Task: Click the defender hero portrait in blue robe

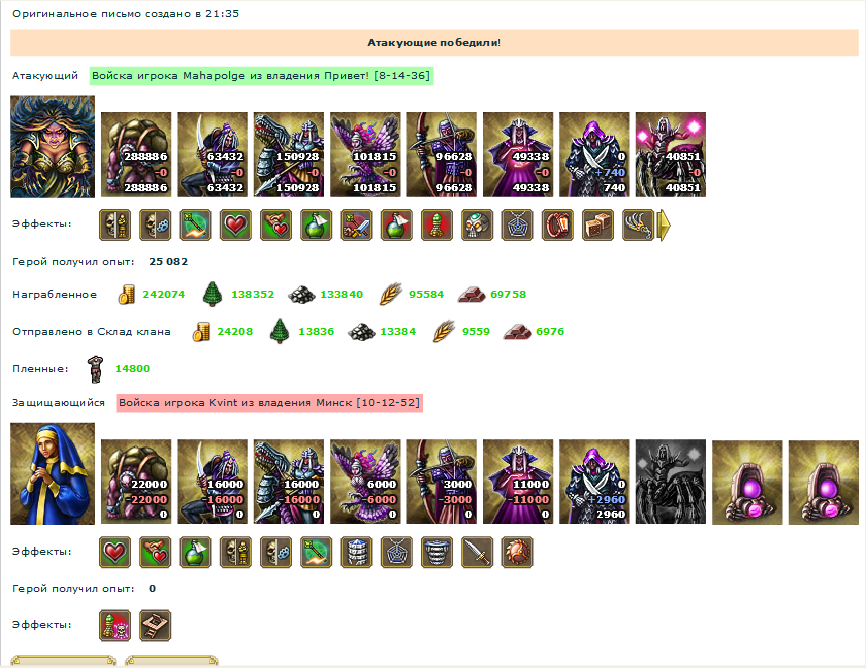Action: click(x=52, y=474)
